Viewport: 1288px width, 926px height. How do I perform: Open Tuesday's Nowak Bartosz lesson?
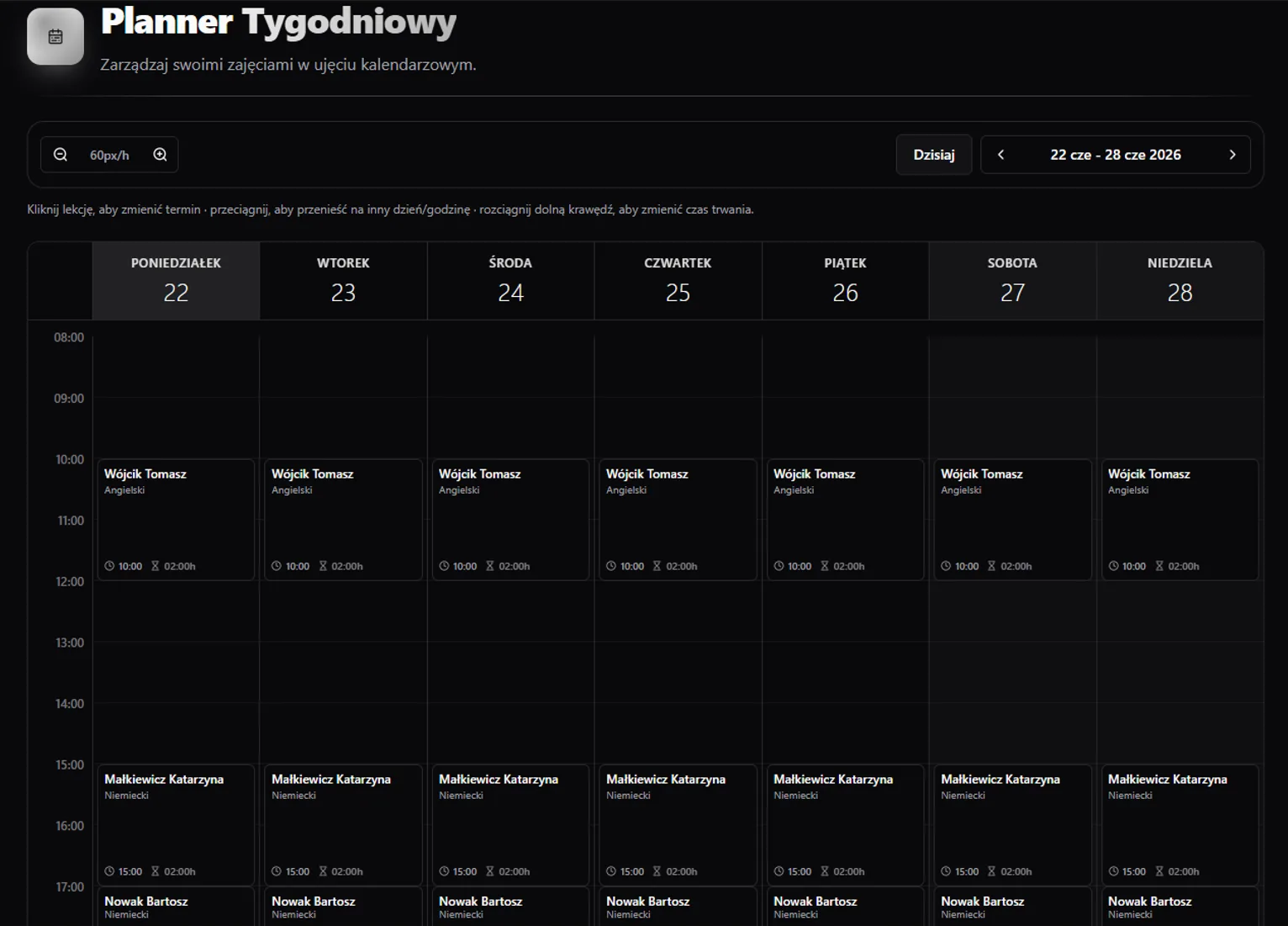tap(343, 907)
